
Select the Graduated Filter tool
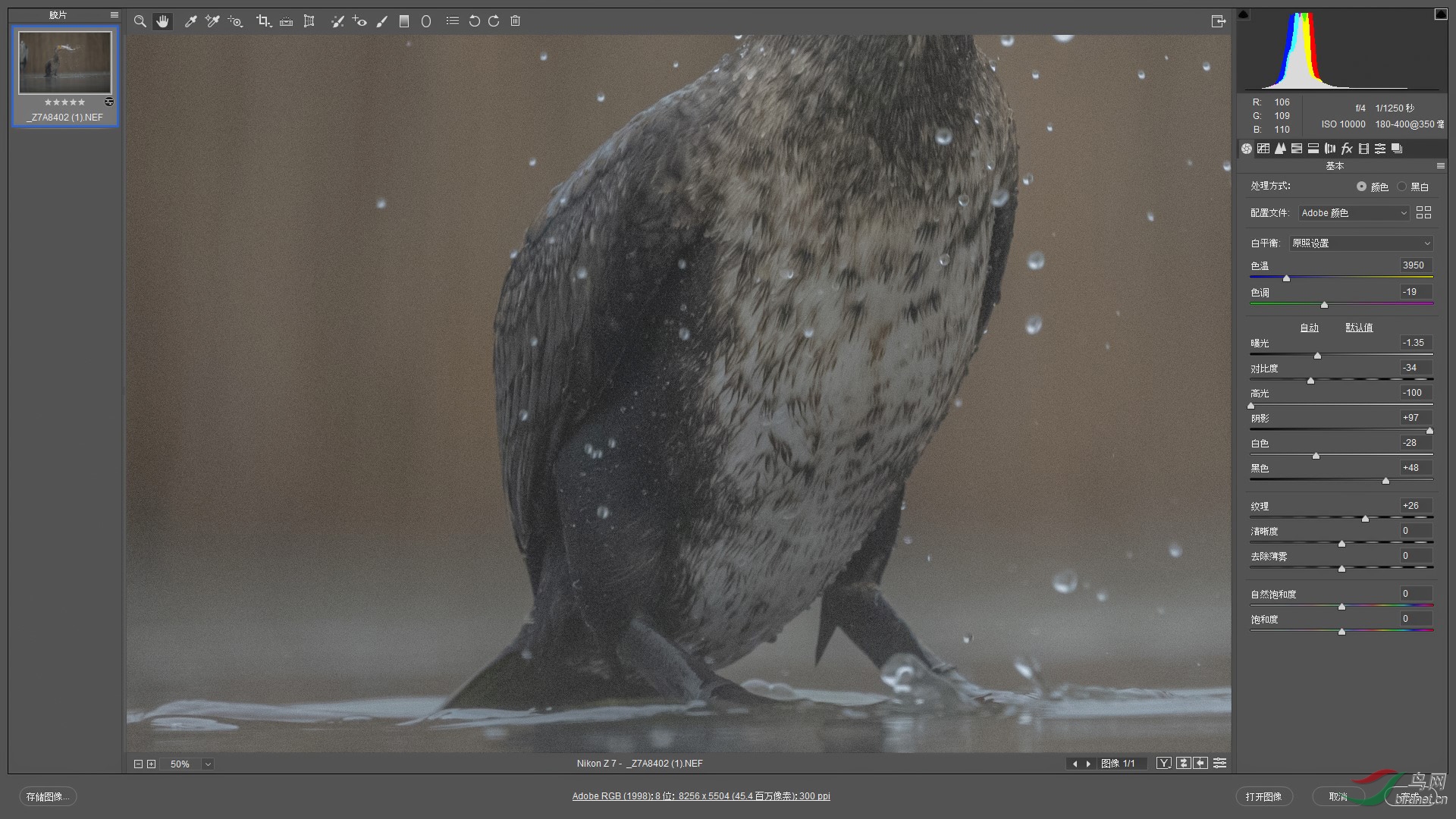pos(404,21)
